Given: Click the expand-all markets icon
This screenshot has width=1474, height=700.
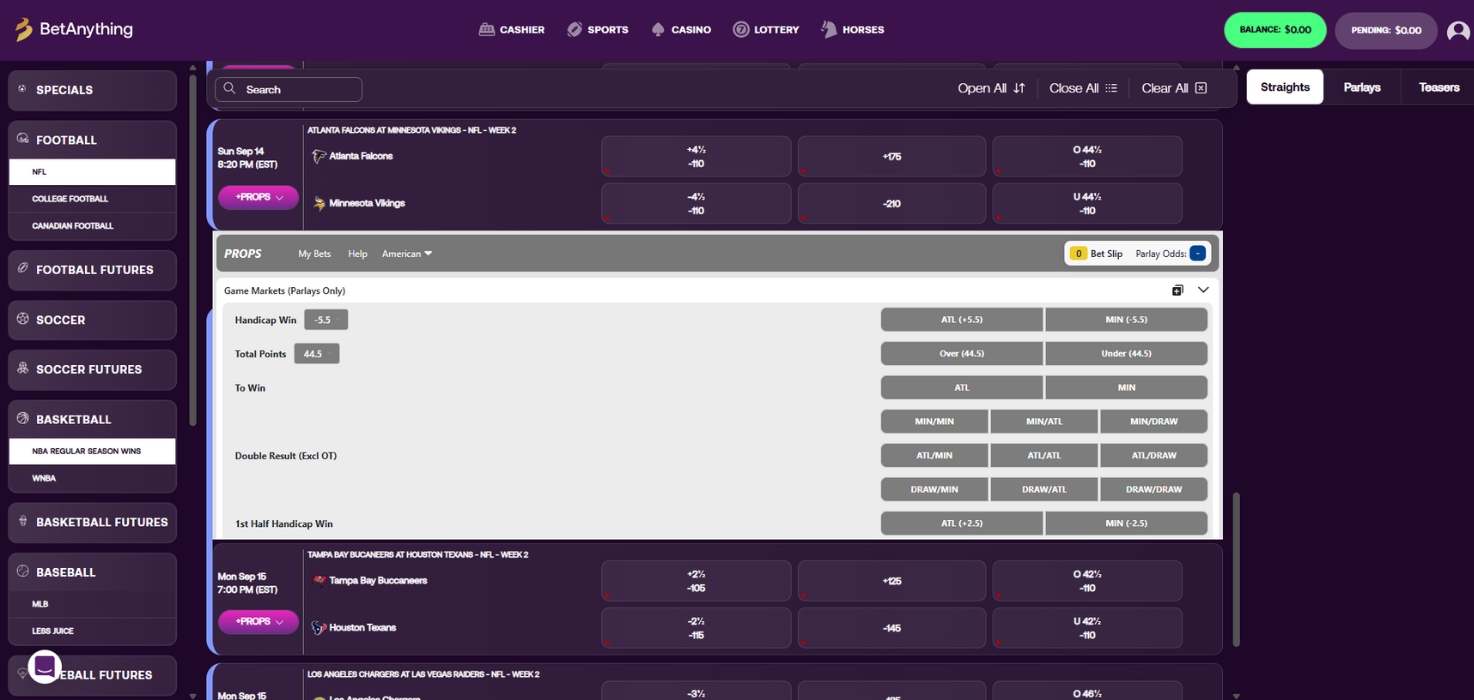Looking at the screenshot, I should pos(1177,290).
